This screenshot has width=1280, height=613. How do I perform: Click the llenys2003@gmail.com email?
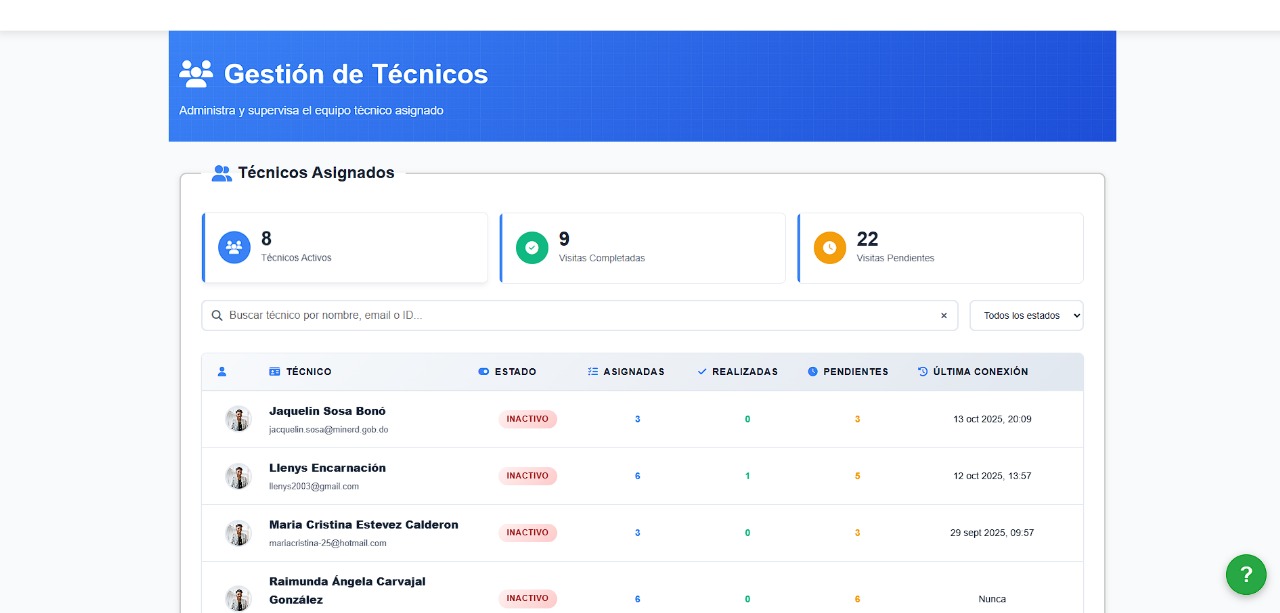click(x=314, y=486)
